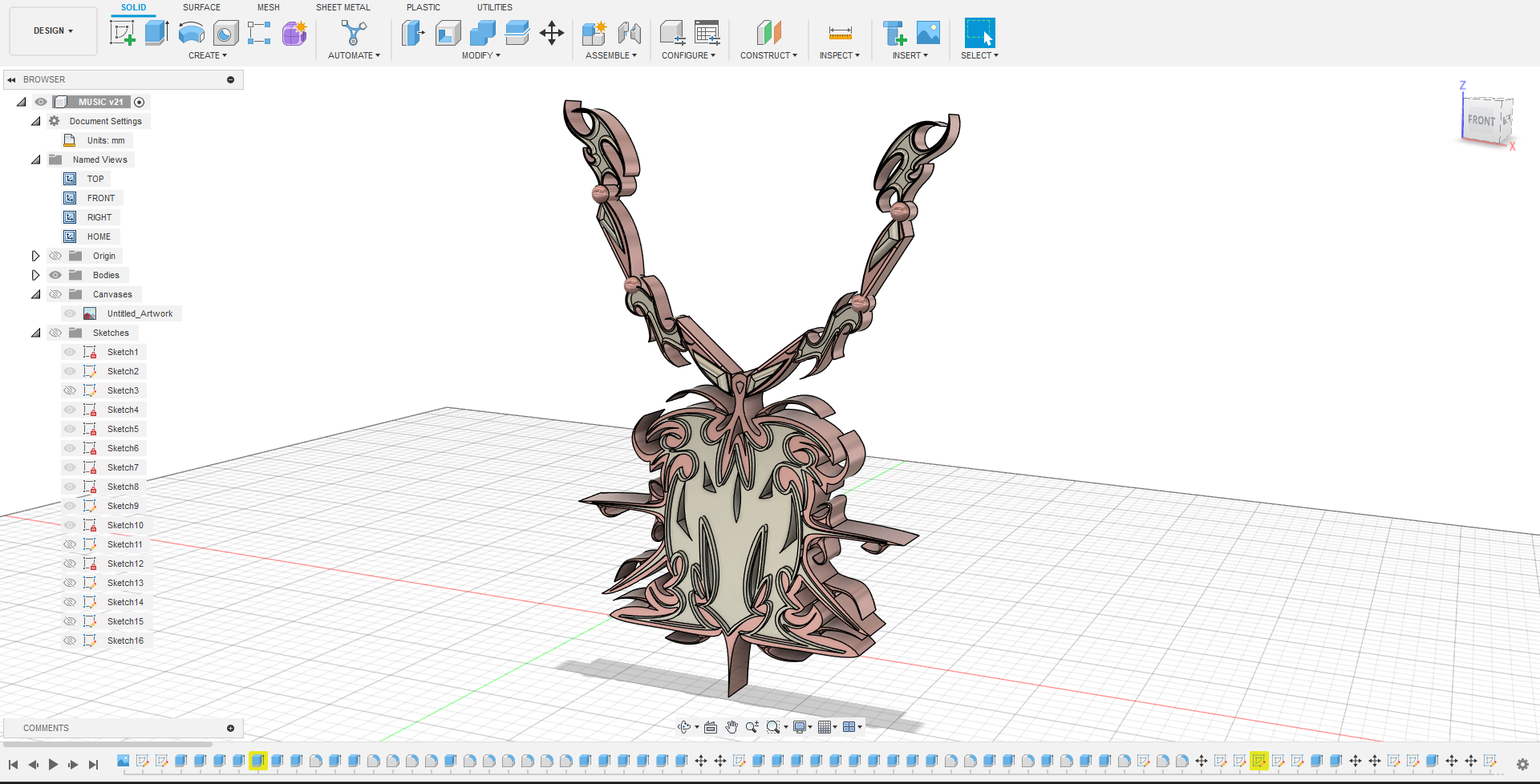
Task: Select the TOP named view
Action: click(95, 179)
